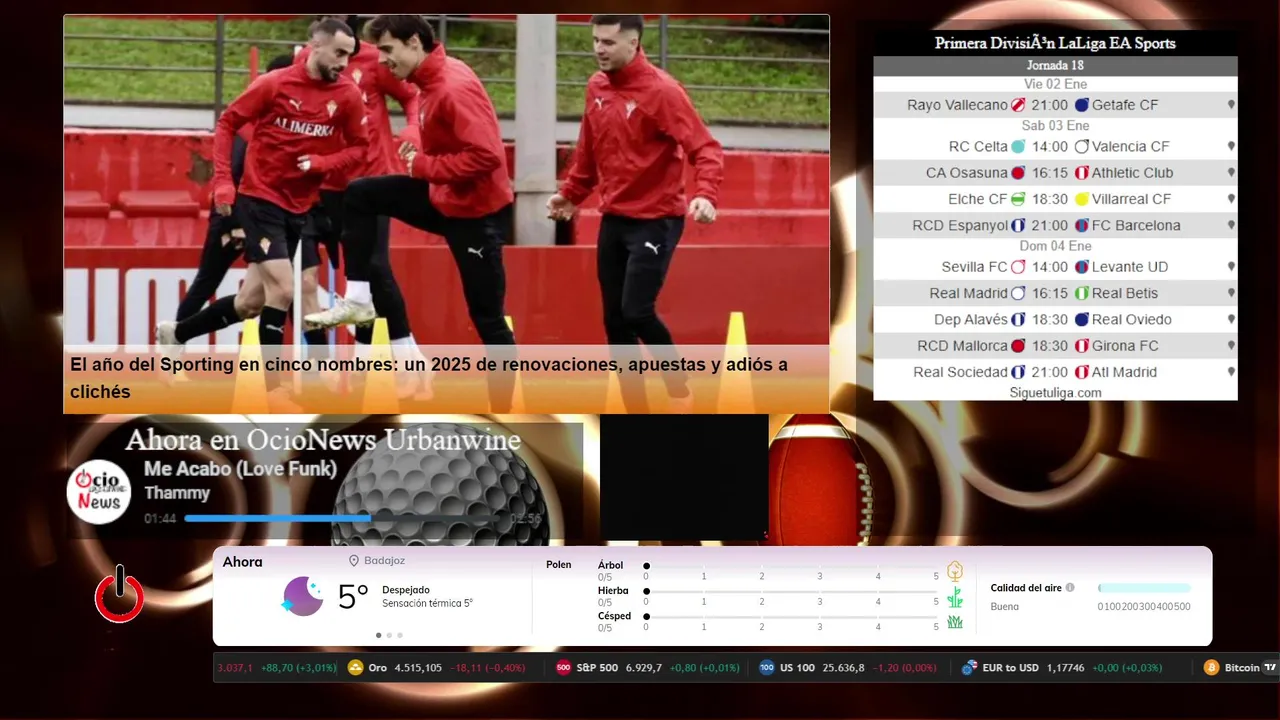The width and height of the screenshot is (1280, 720).
Task: Select the Athletic Club team name
Action: [1132, 172]
